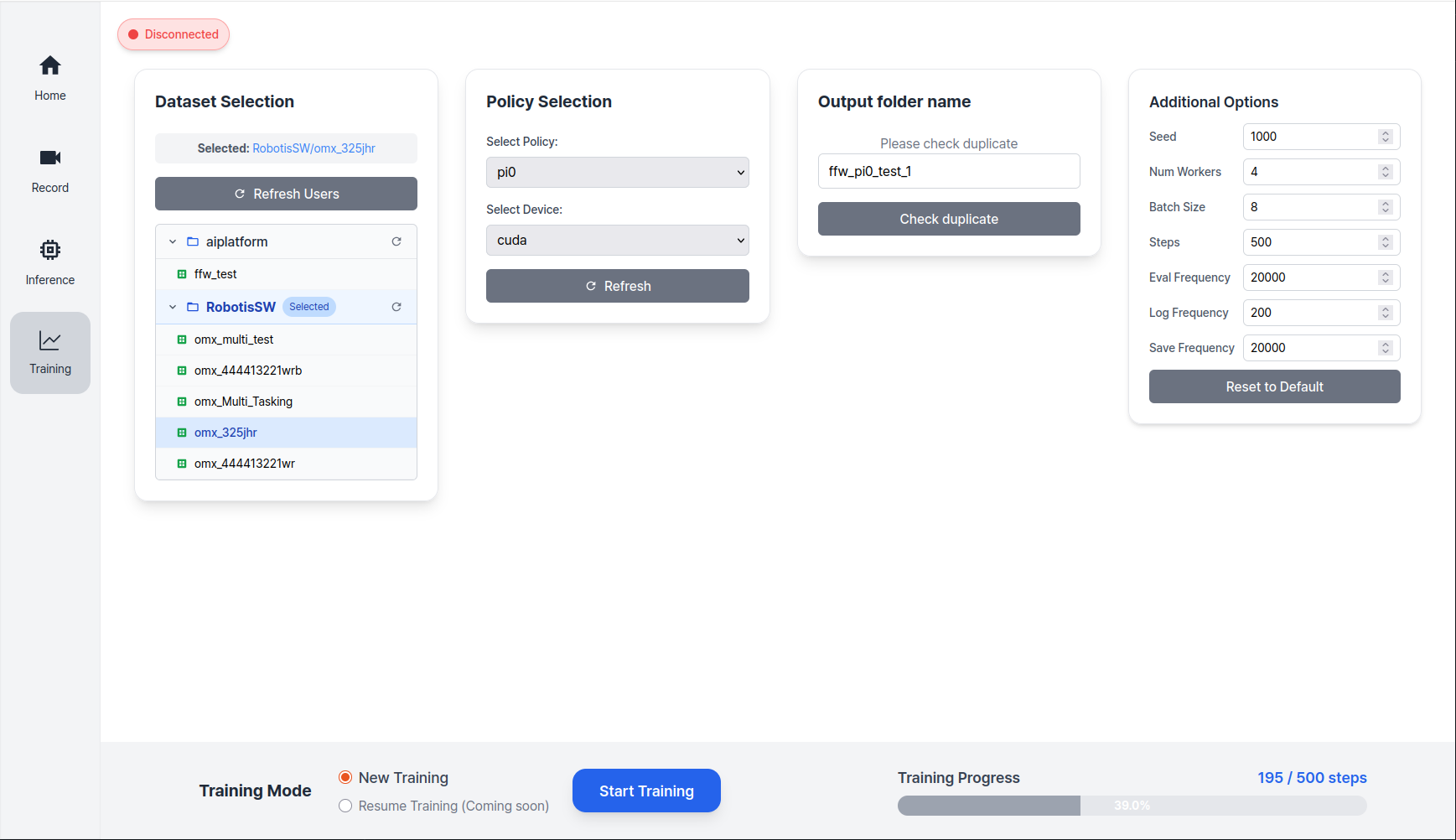Select the omx_444413221wr dataset
The image size is (1456, 840).
click(x=244, y=463)
